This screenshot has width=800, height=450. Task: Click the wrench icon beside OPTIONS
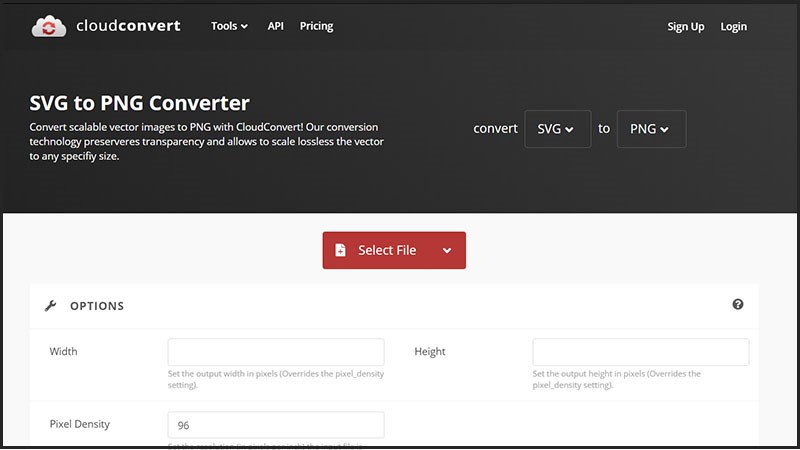50,306
